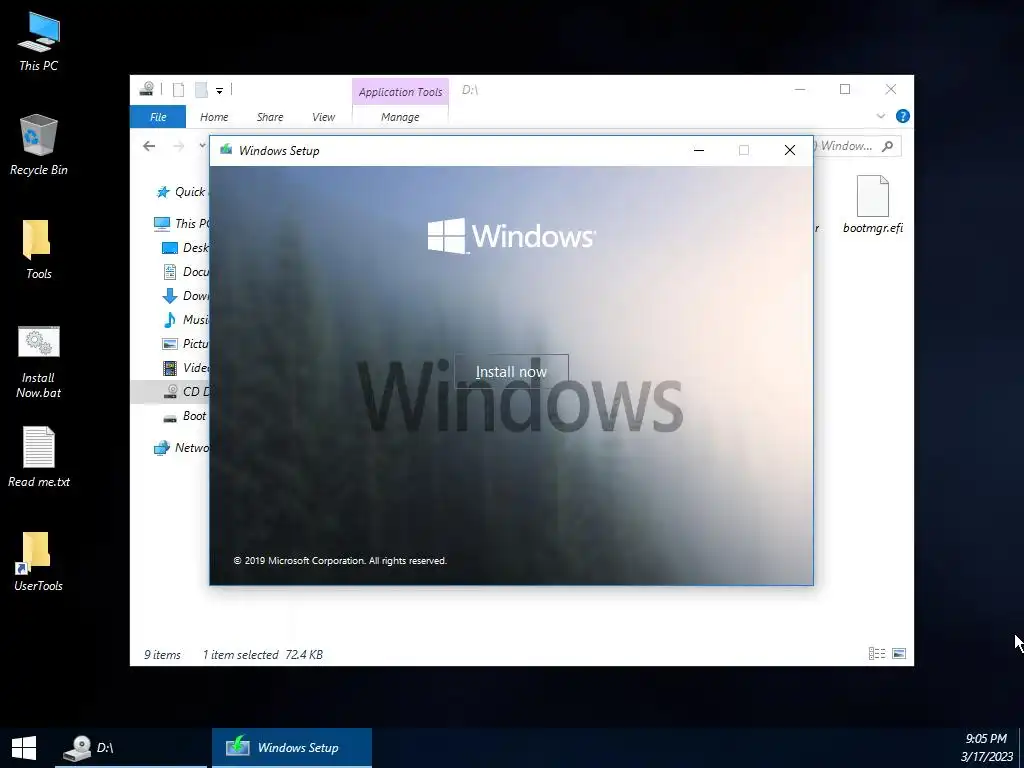Open Videos in the navigation pane

click(x=185, y=368)
